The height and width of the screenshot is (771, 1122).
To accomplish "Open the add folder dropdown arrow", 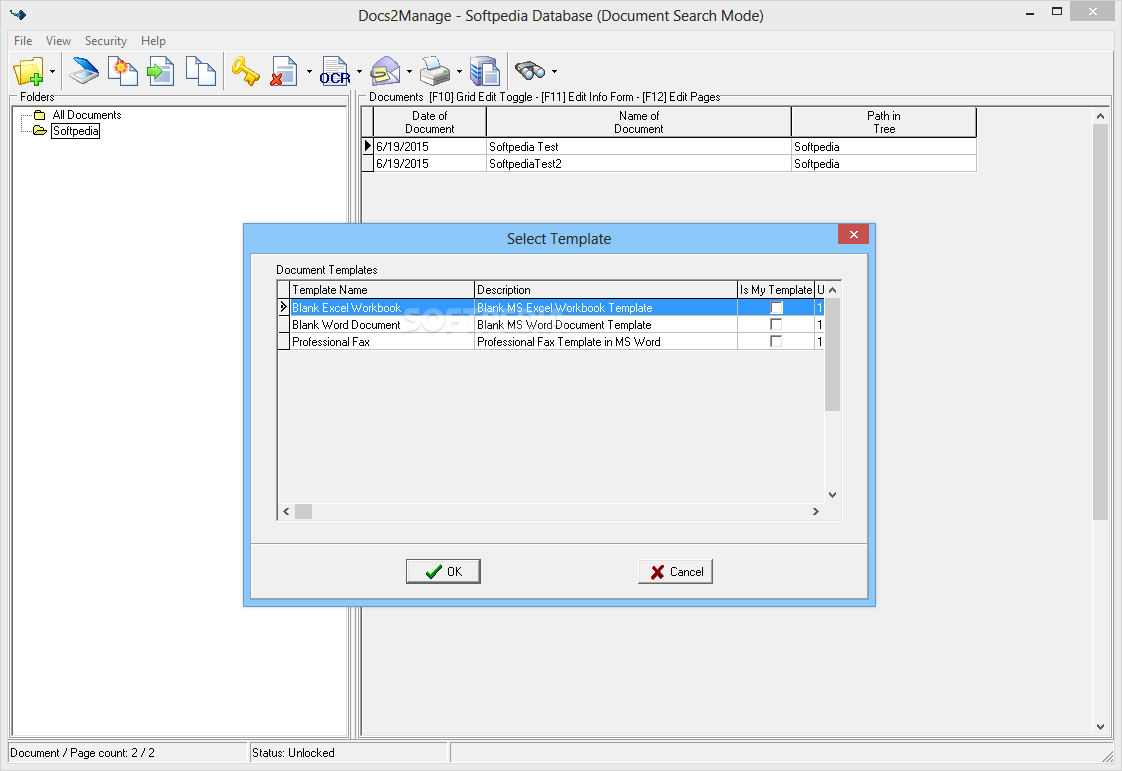I will tap(52, 72).
